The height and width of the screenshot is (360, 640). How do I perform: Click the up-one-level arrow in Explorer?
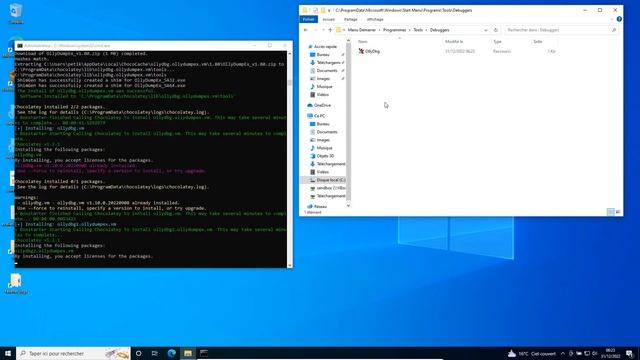click(330, 30)
